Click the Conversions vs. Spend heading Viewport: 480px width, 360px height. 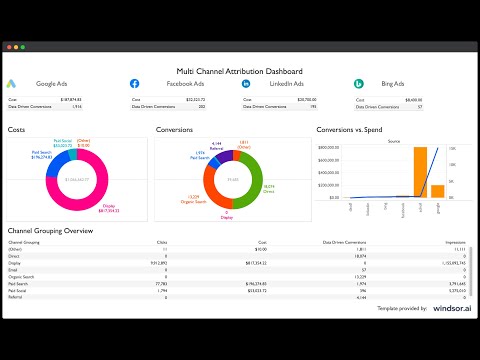coord(349,130)
